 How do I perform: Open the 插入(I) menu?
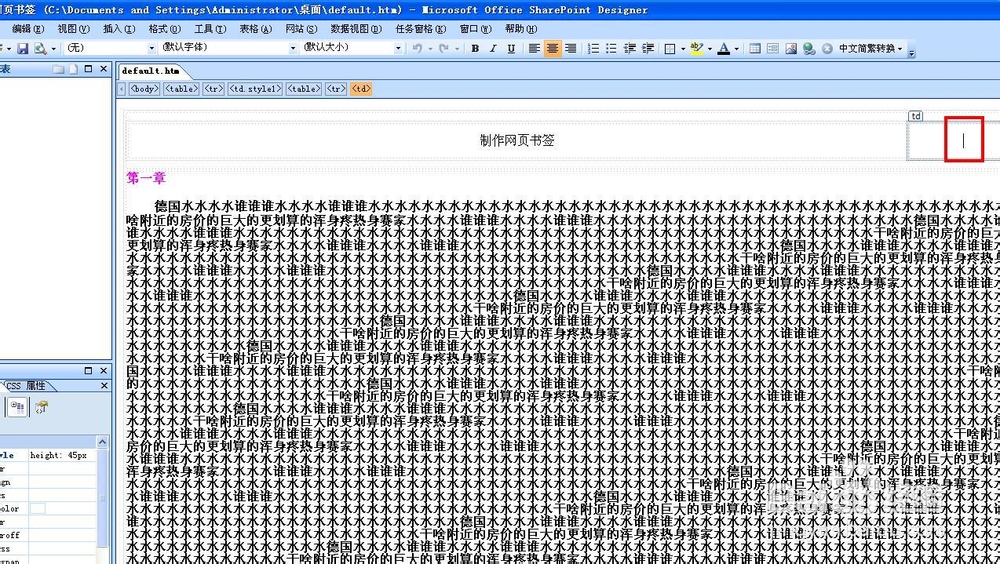coord(119,29)
